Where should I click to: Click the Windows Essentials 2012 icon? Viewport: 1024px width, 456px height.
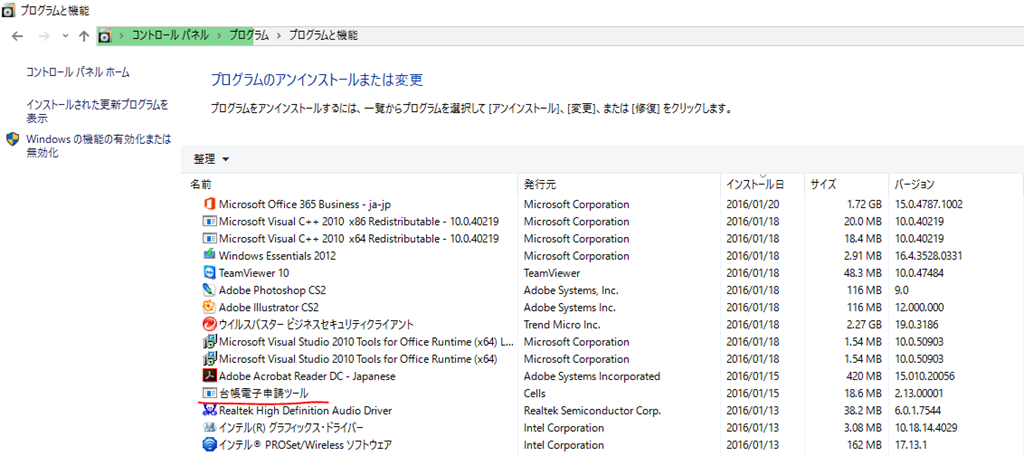click(x=209, y=255)
